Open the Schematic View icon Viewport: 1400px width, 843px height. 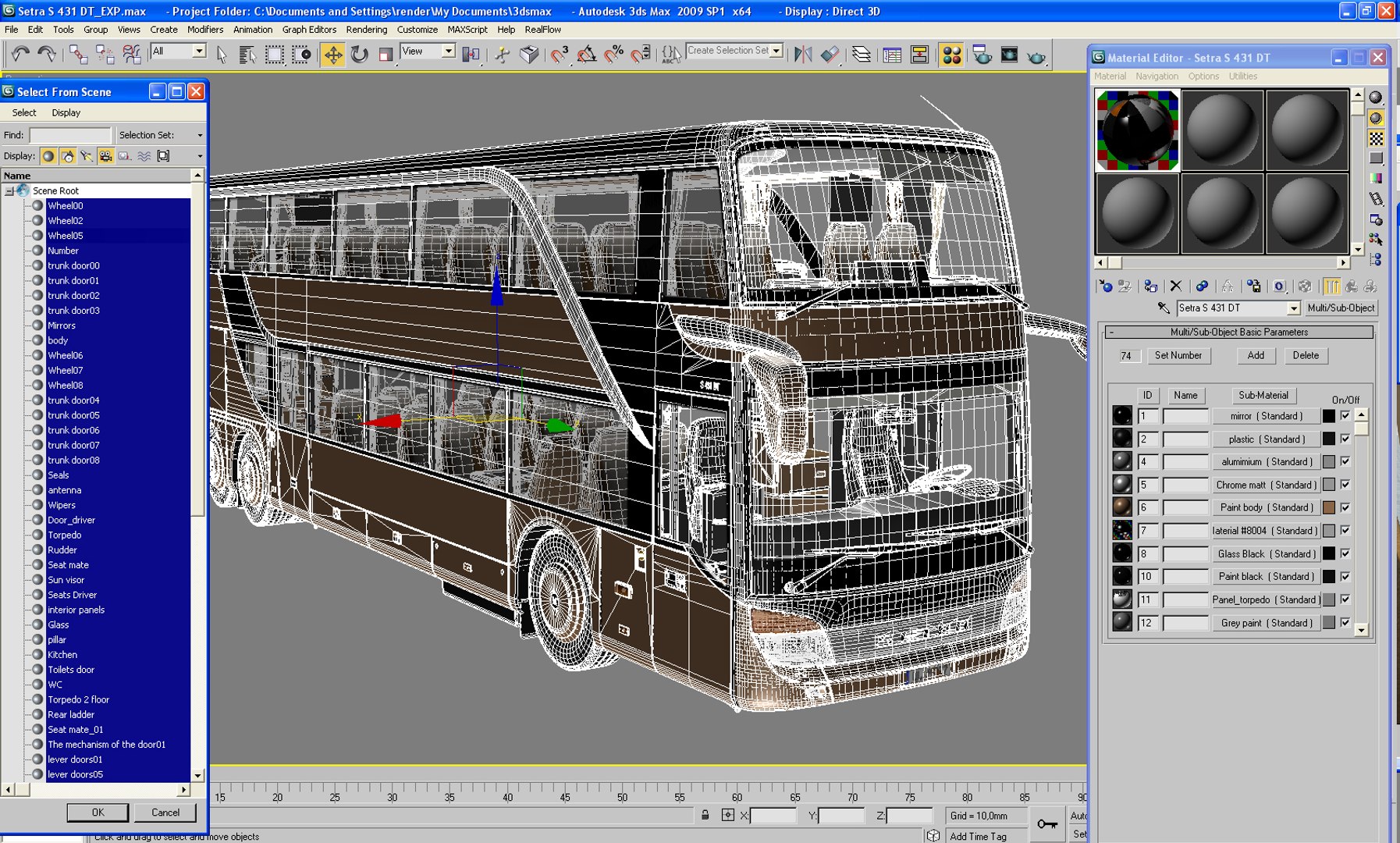(x=919, y=54)
